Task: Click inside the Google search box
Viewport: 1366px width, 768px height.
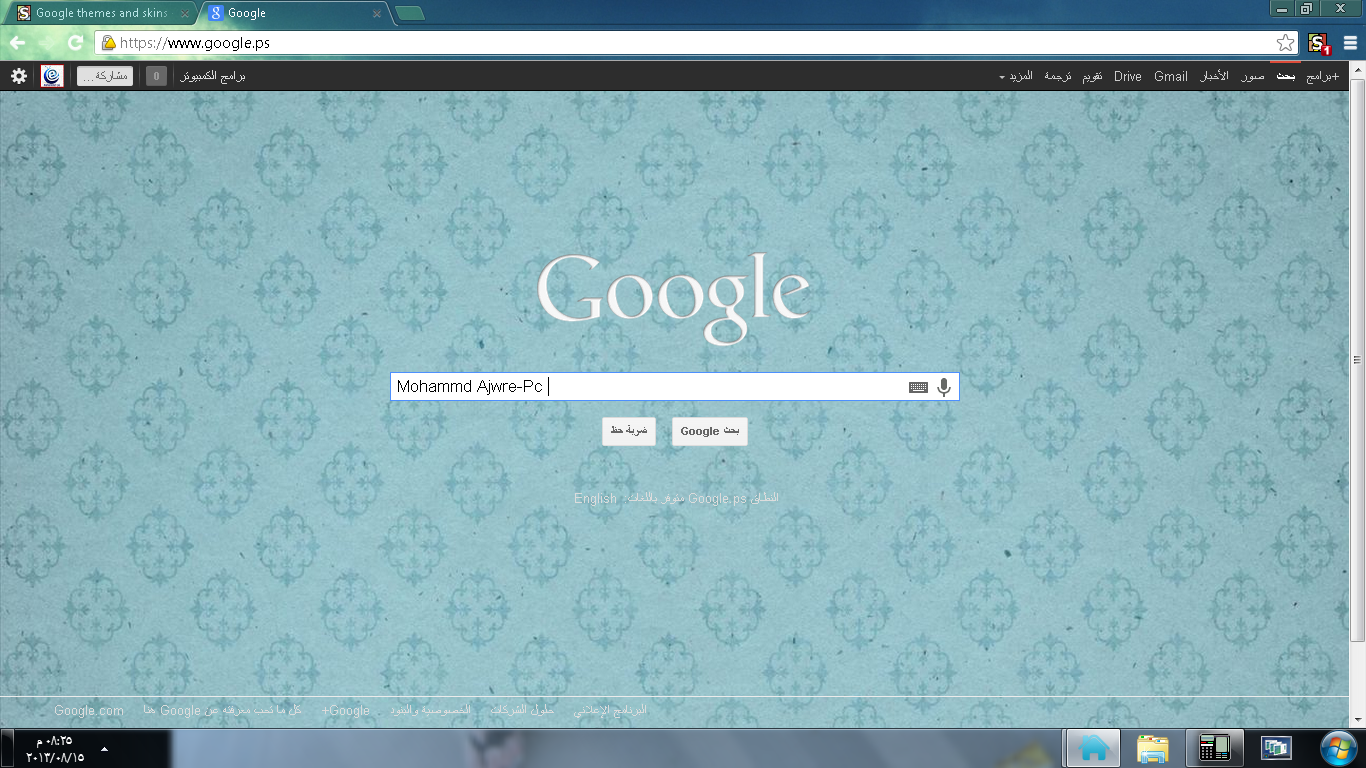Action: click(675, 387)
